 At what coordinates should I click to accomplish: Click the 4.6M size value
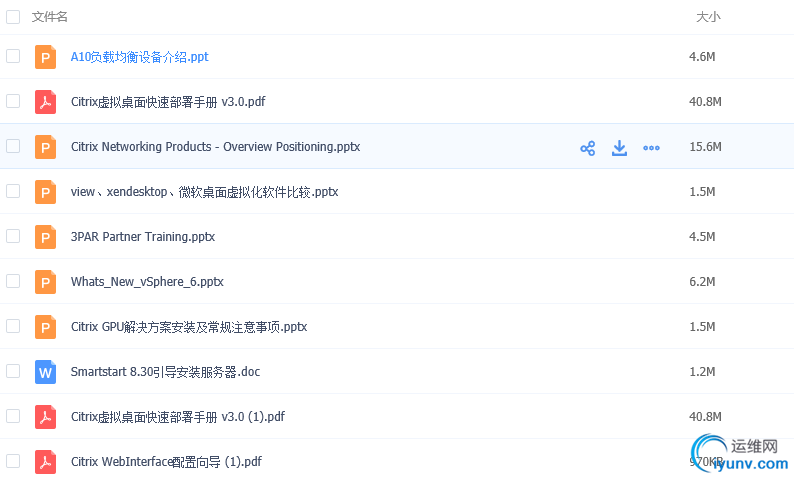tap(702, 57)
